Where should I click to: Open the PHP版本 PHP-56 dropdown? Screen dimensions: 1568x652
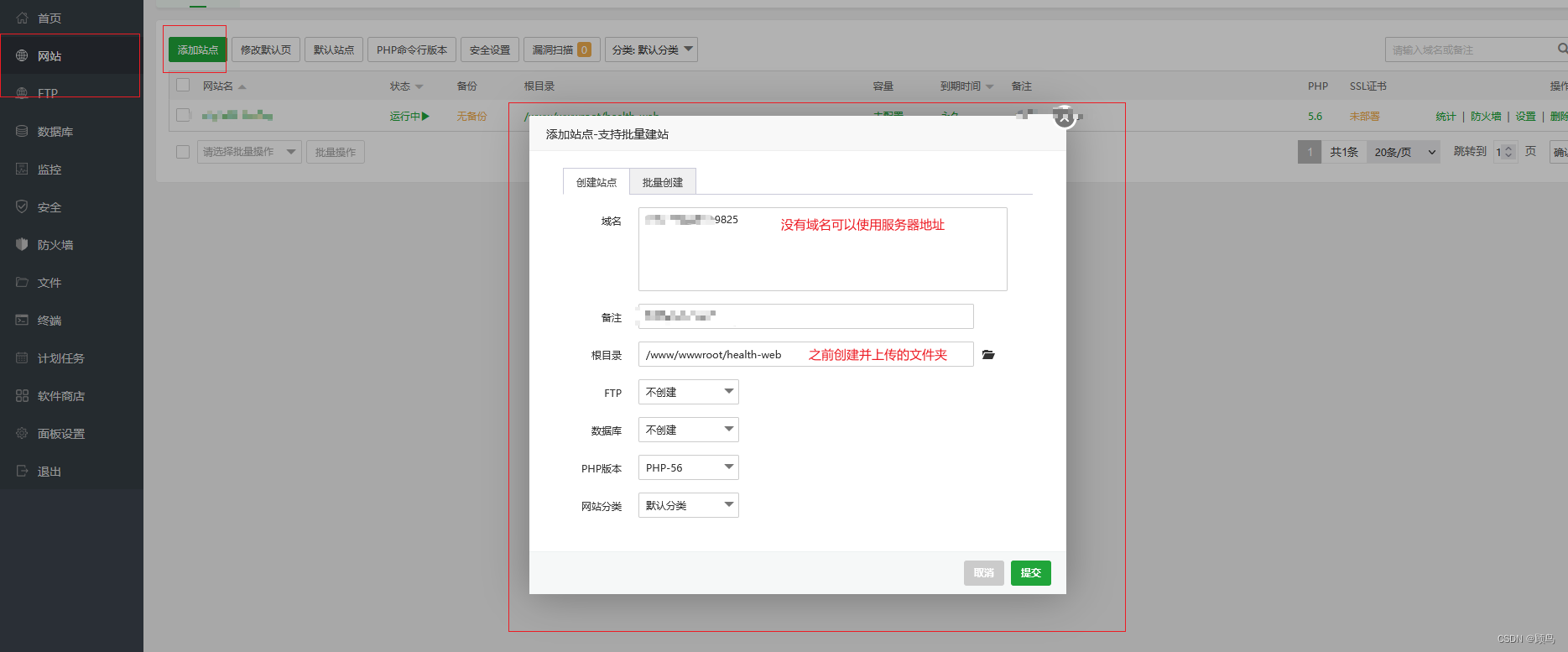click(688, 467)
